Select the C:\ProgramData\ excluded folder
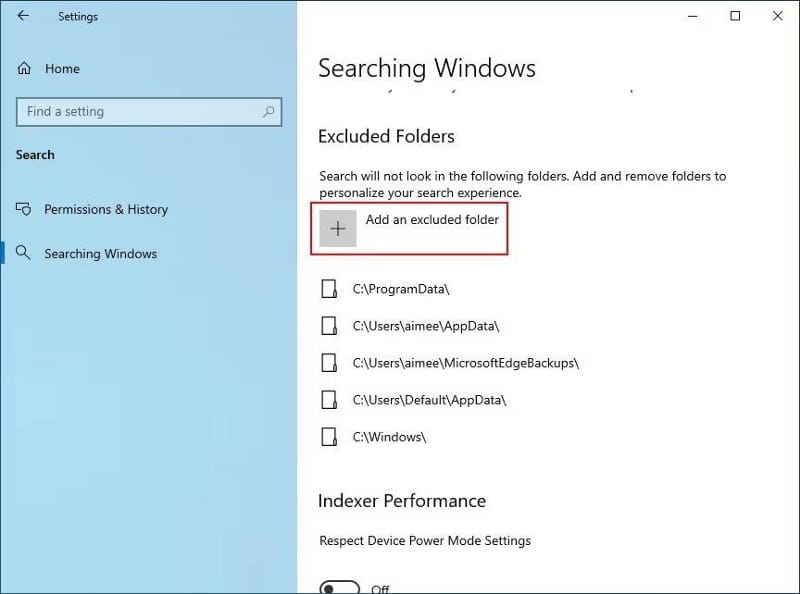 click(x=401, y=289)
